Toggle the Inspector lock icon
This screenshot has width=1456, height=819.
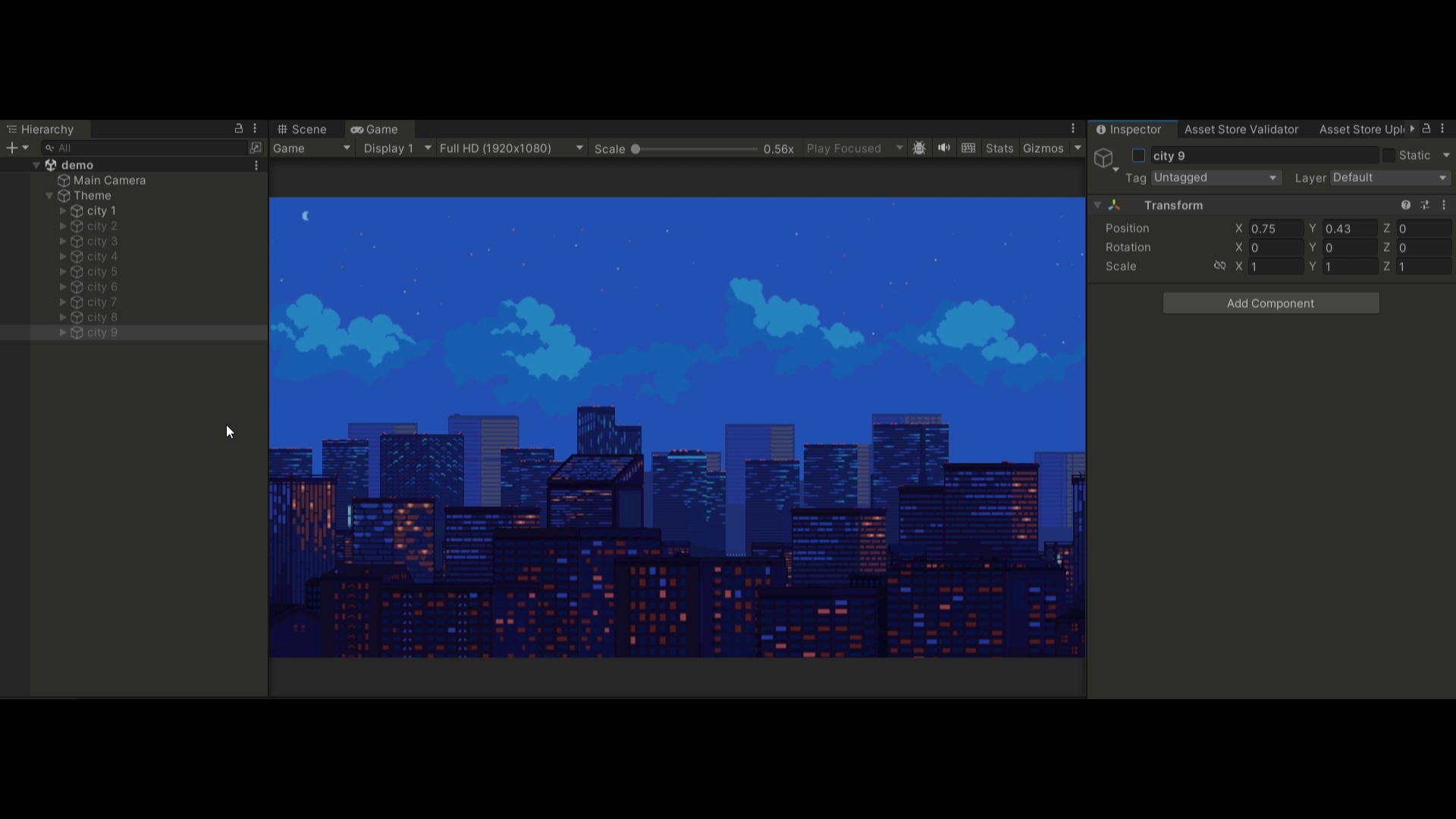[x=1426, y=129]
